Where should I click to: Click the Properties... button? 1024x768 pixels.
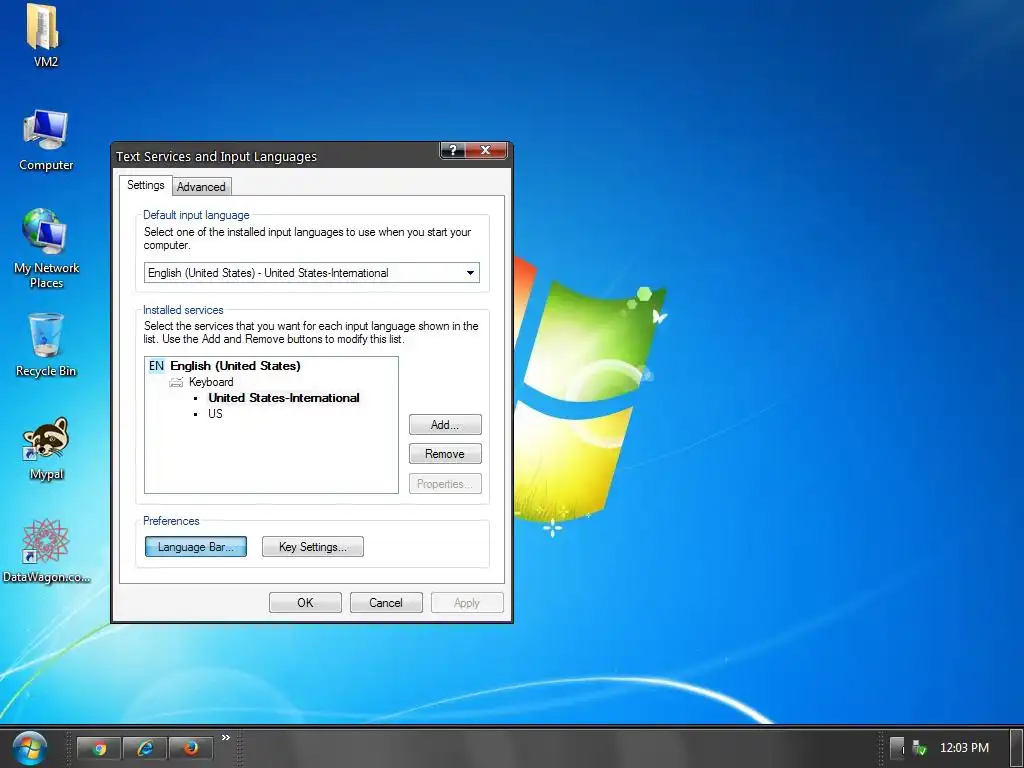click(445, 484)
